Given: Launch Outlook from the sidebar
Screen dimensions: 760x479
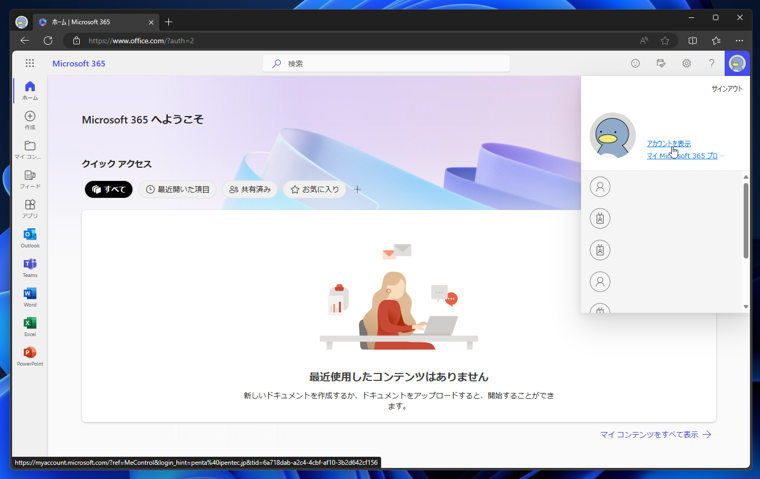Looking at the screenshot, I should pos(30,238).
